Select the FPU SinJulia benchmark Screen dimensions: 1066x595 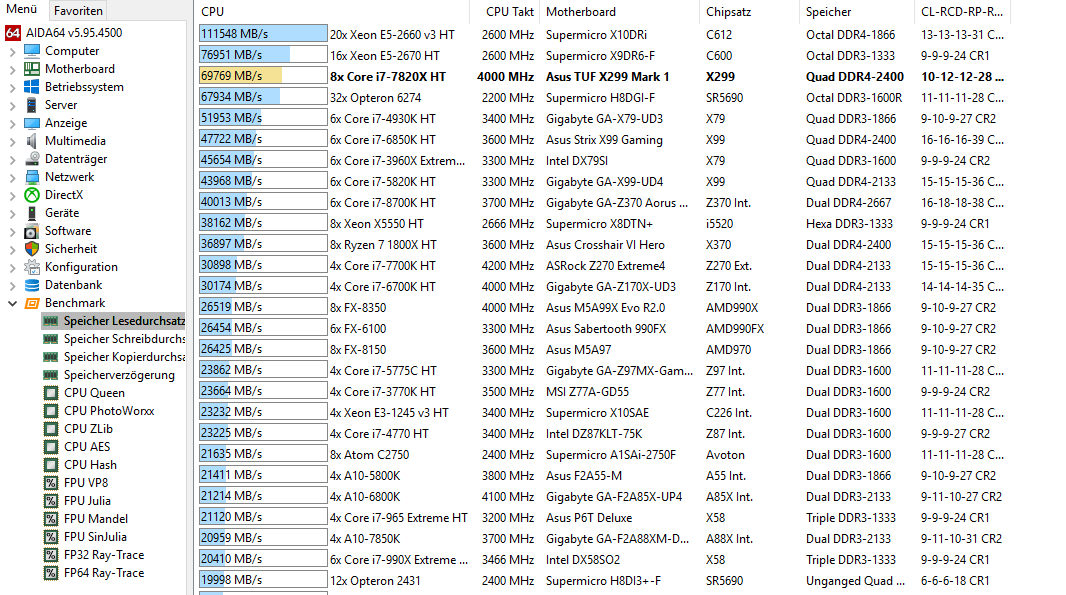pyautogui.click(x=95, y=537)
